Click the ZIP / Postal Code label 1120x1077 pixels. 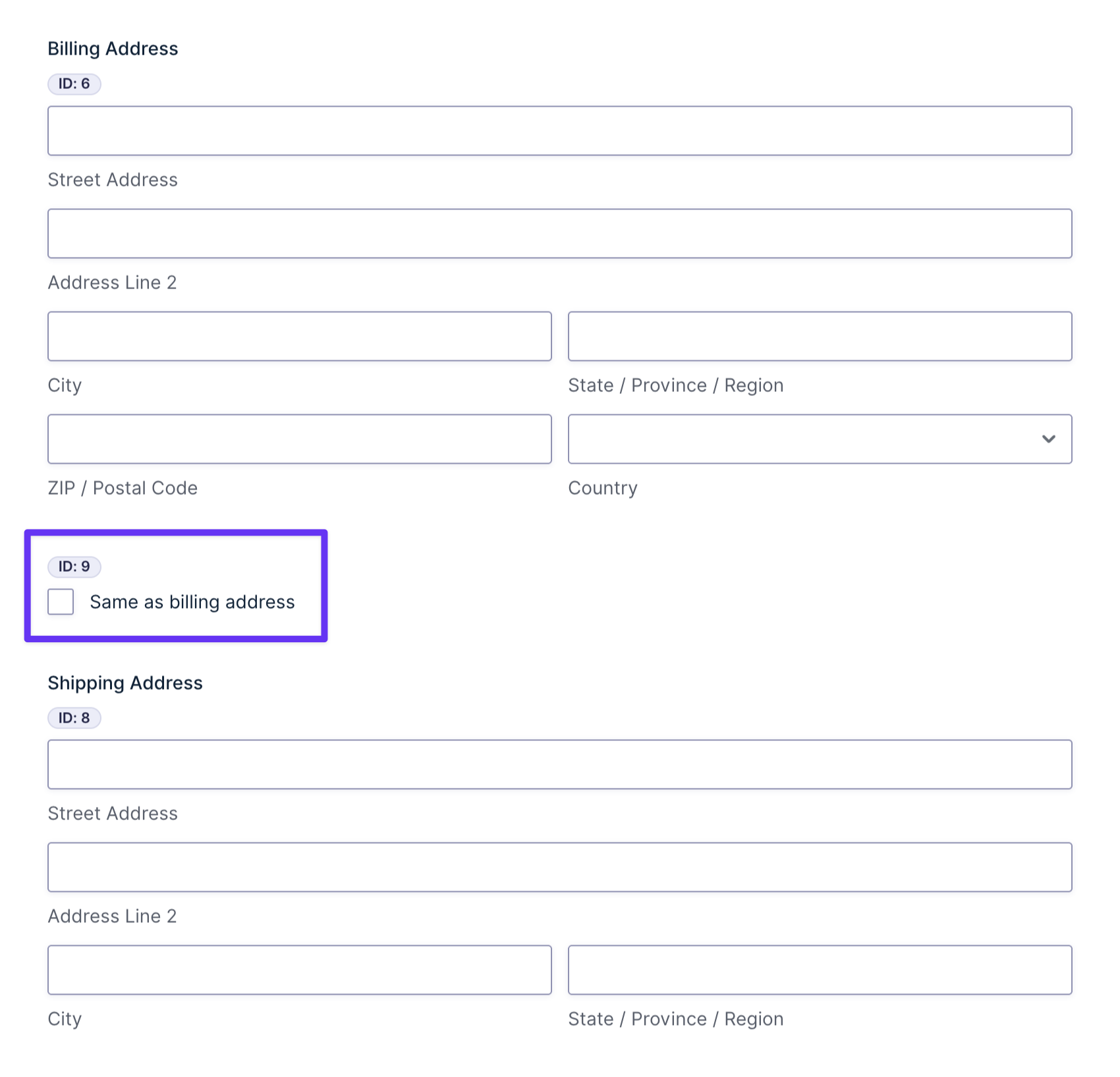[123, 488]
